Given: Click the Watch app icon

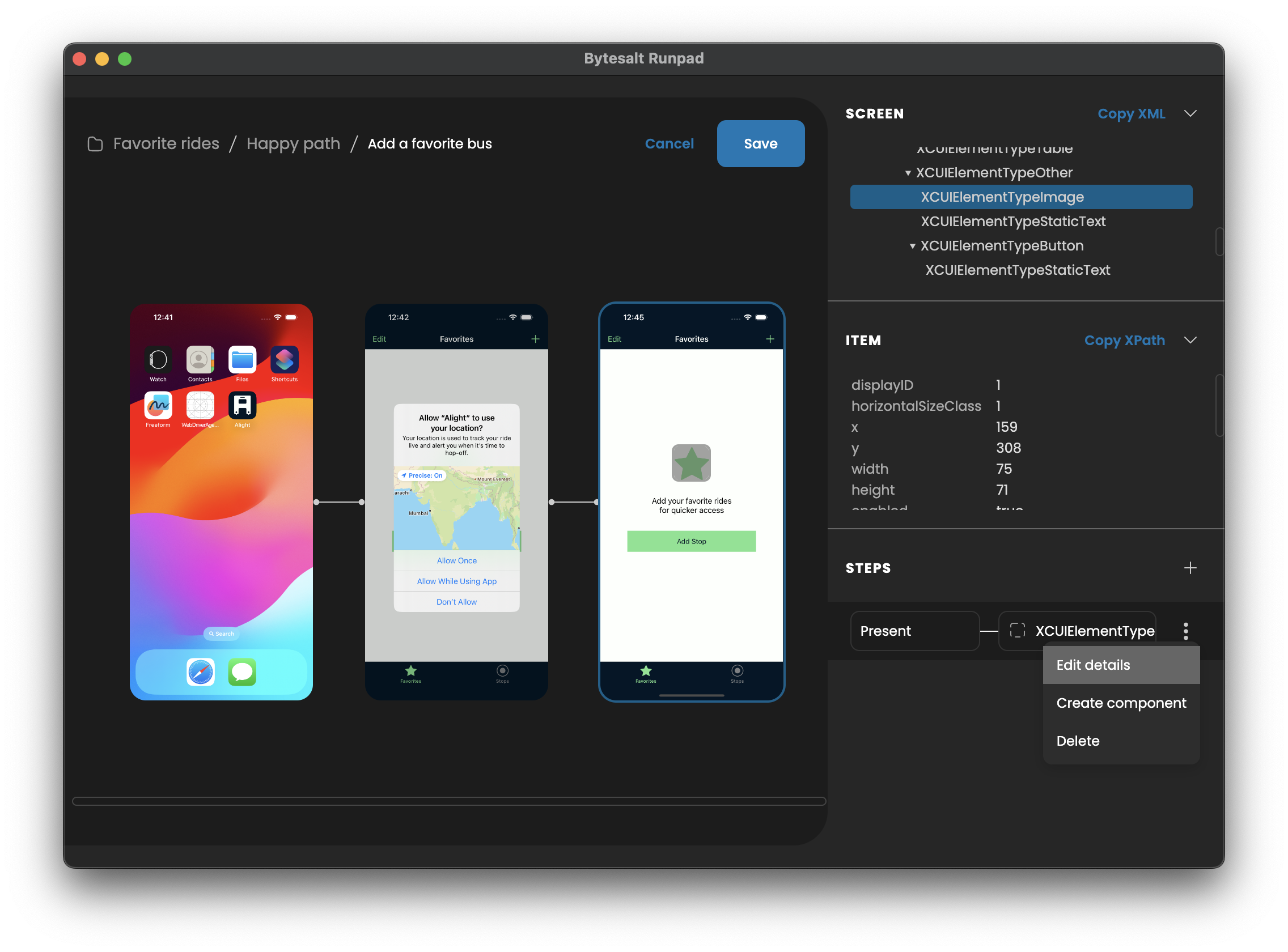Looking at the screenshot, I should click(158, 360).
